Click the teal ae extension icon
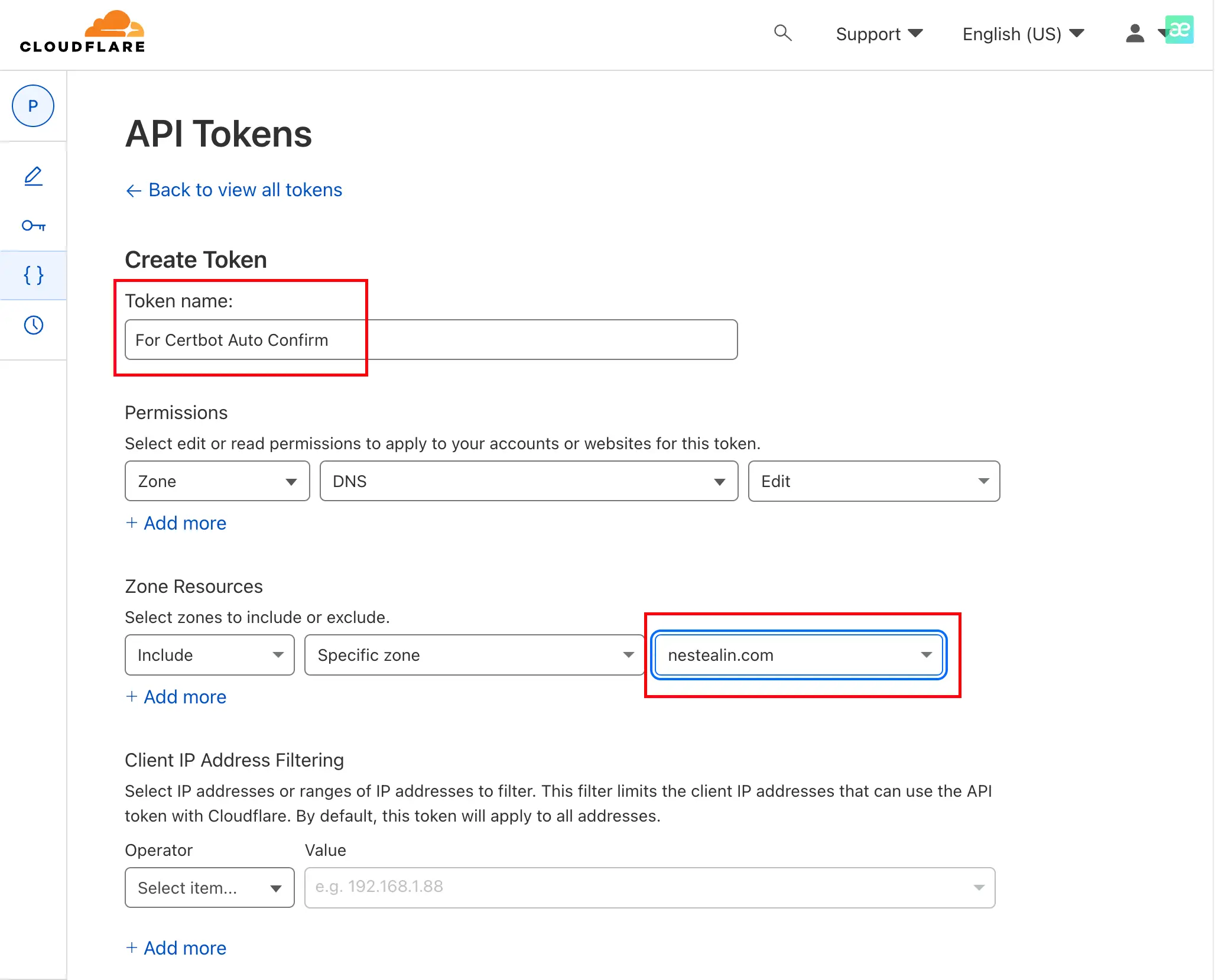Screen dimensions: 1215x980 tap(1180, 30)
